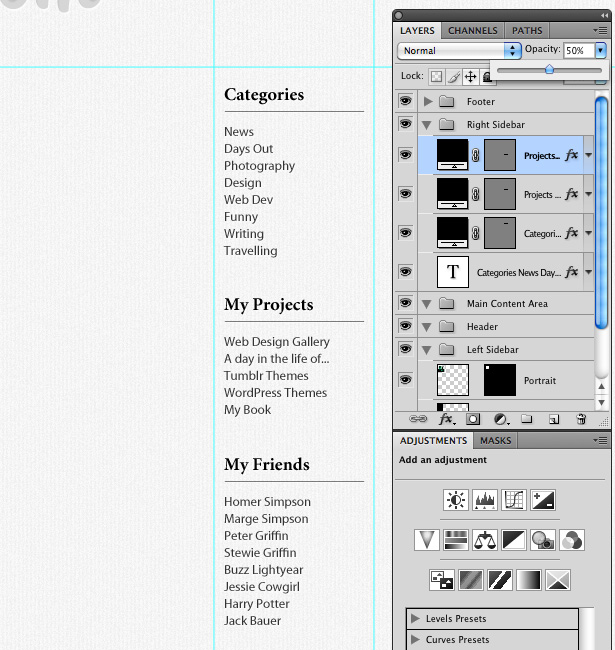The width and height of the screenshot is (615, 650).
Task: Add a Black & White adjustment
Action: [x=513, y=540]
